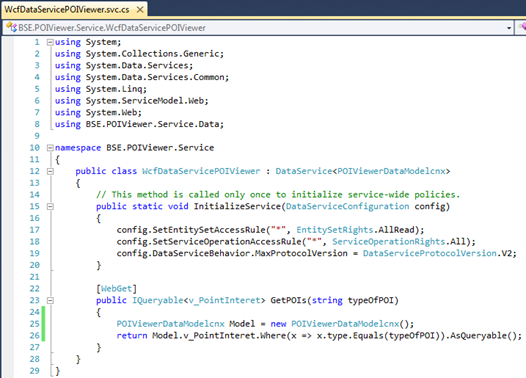Click 'MaxProtocolVersion' on line 19
526x378 pixels.
tap(301, 253)
